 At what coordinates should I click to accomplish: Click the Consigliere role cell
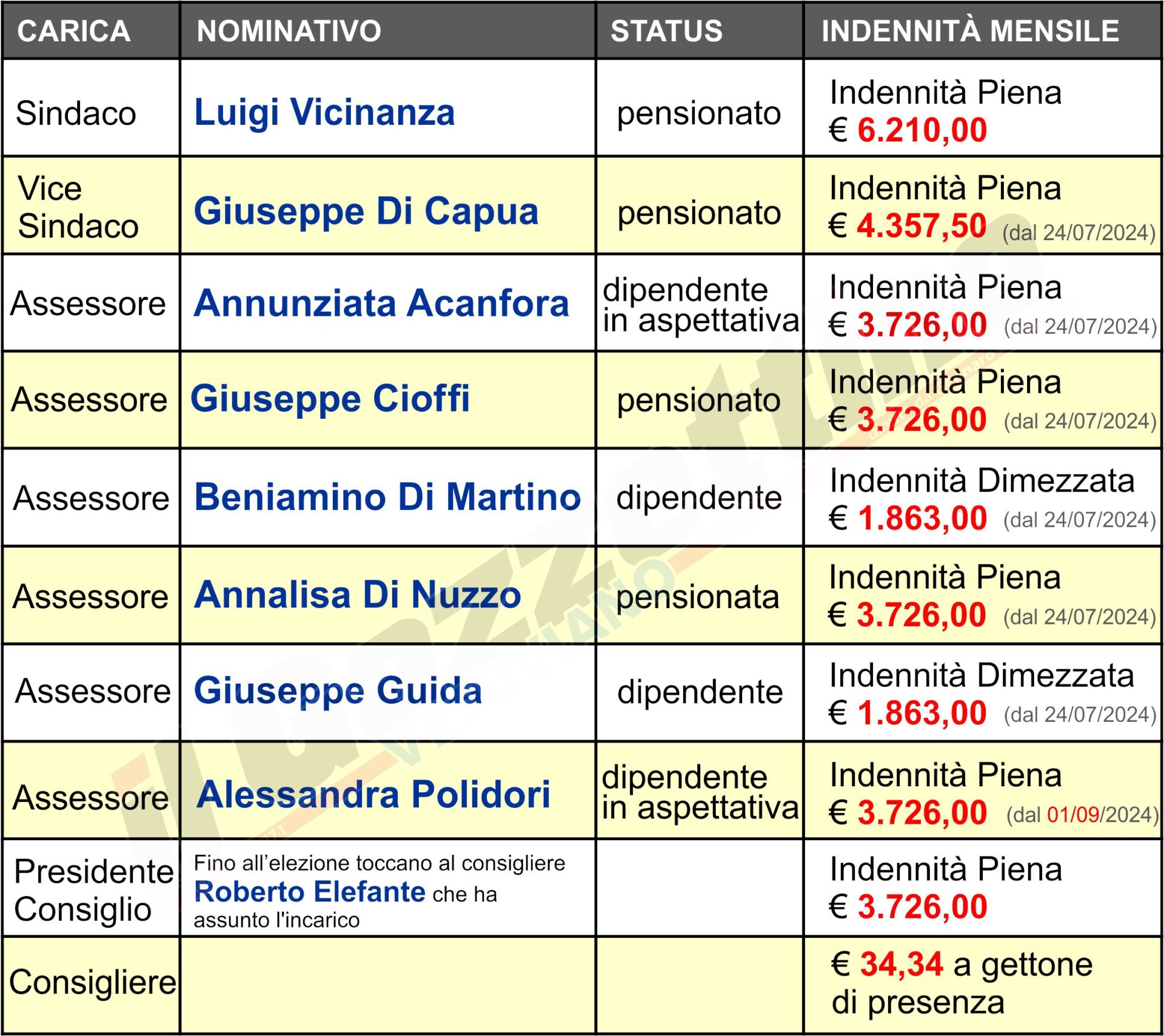click(92, 982)
